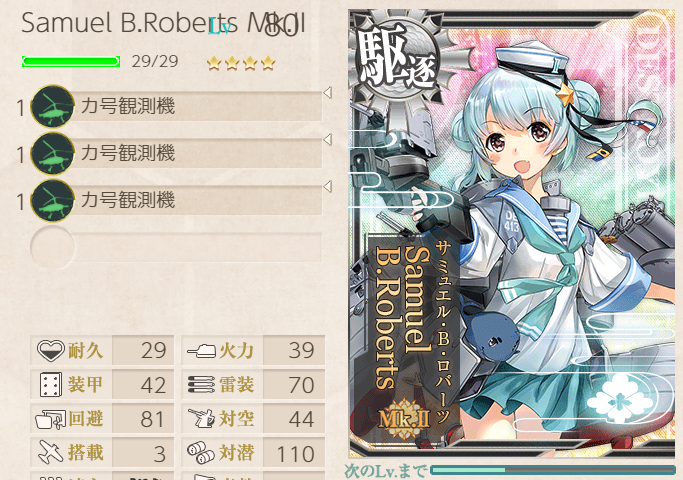Click the 耐久 heart icon

click(51, 351)
